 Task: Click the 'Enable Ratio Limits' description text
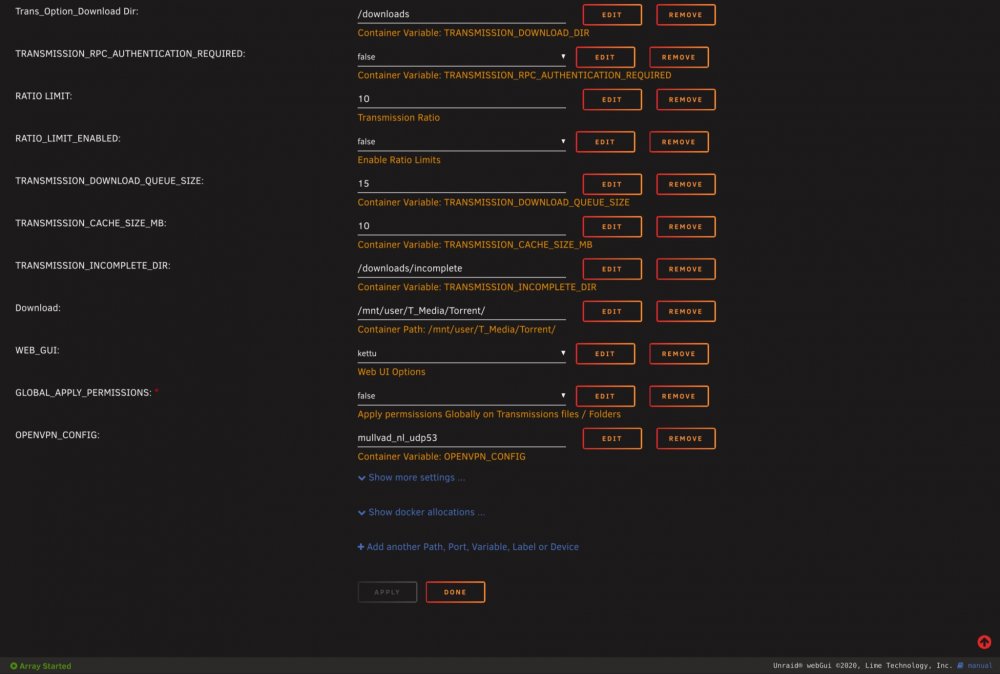pos(399,160)
